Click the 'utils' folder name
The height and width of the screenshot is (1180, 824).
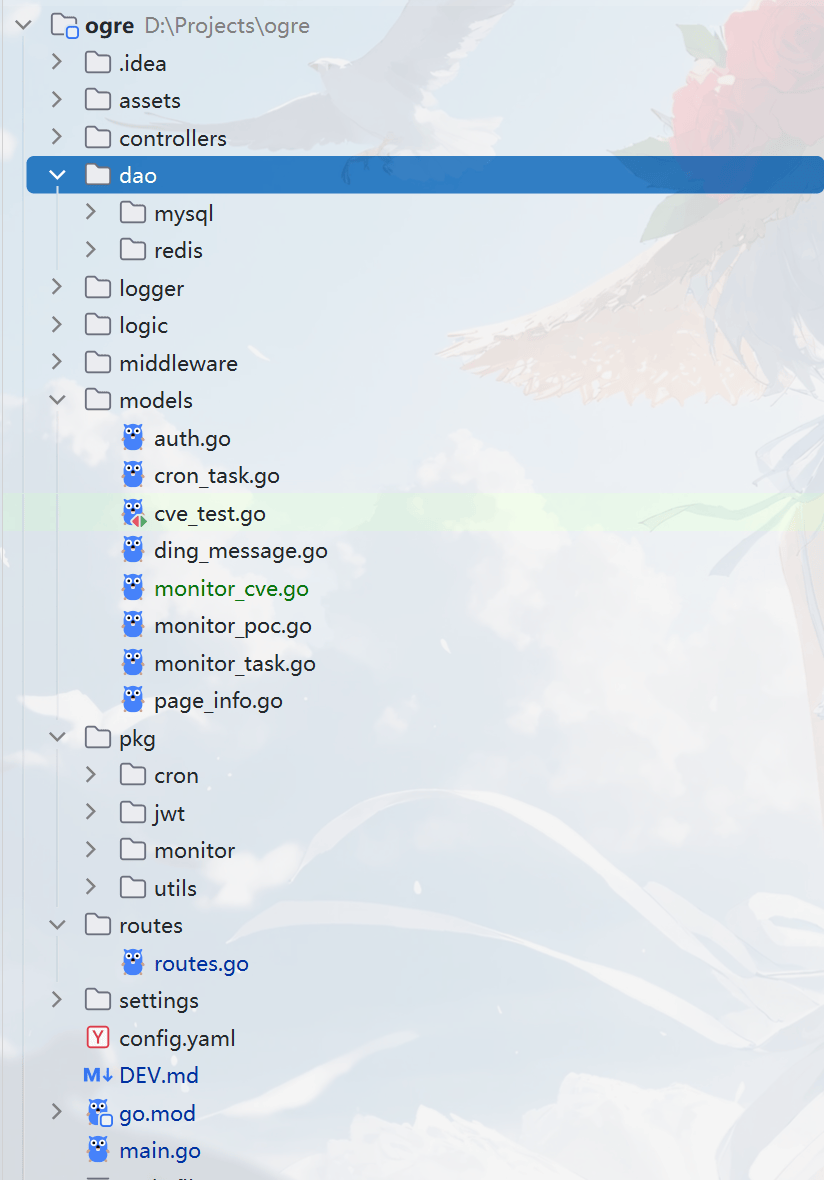tap(175, 888)
